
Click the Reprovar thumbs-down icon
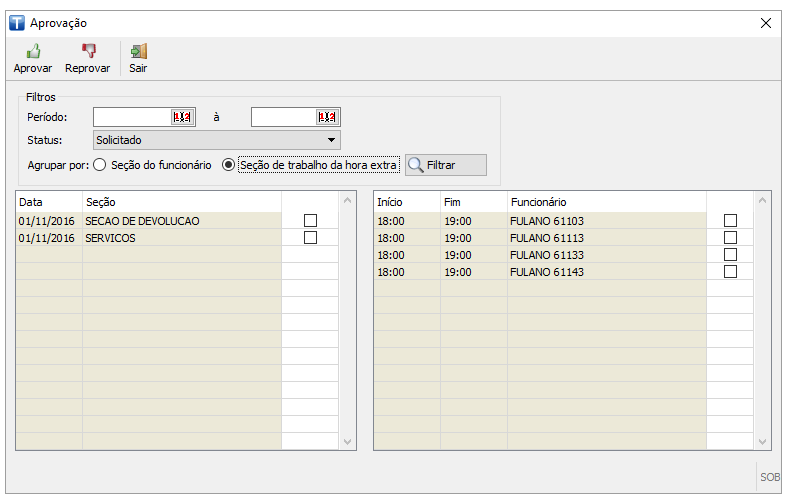click(88, 52)
